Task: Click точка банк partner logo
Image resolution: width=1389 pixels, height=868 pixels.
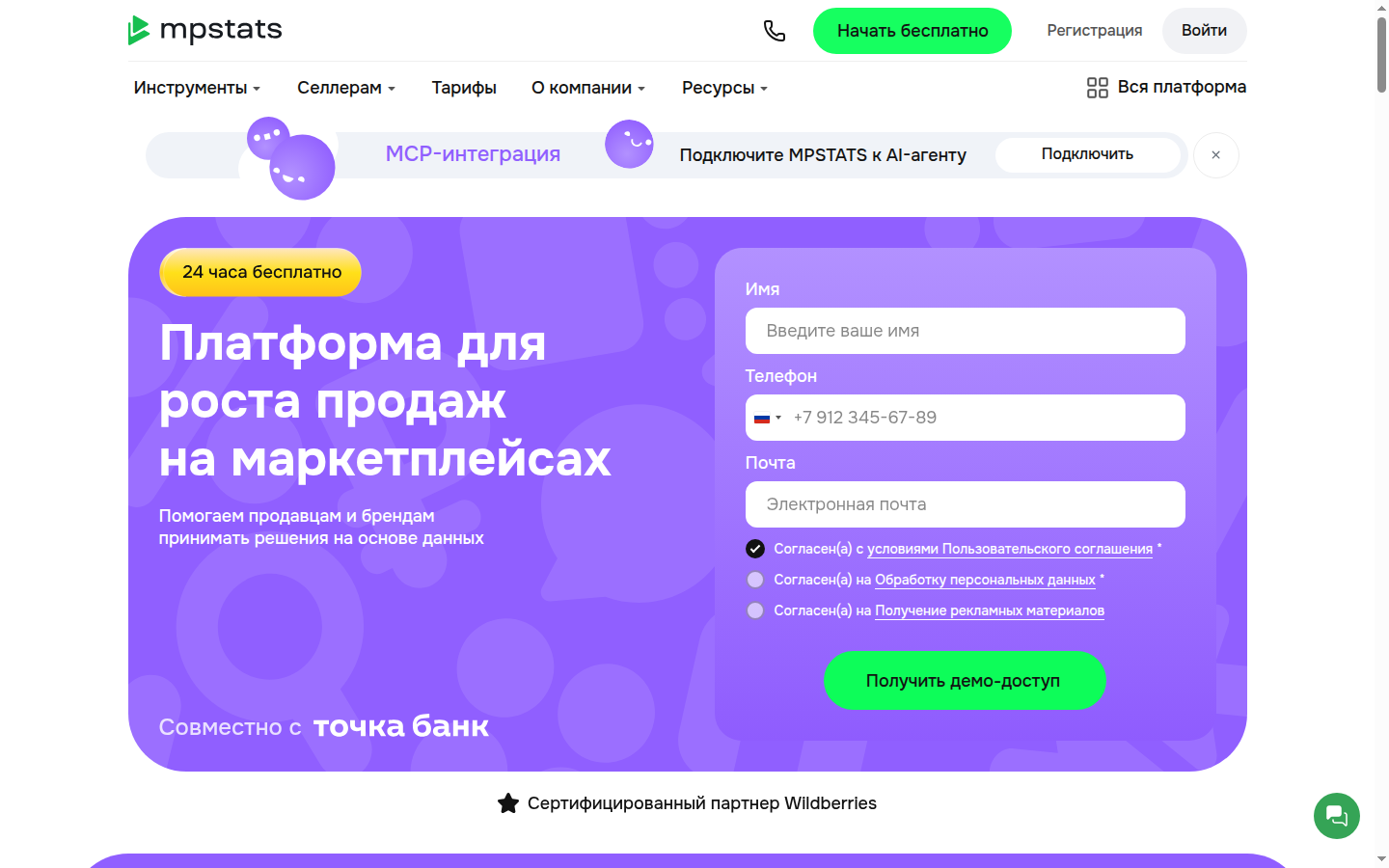Action: (401, 726)
